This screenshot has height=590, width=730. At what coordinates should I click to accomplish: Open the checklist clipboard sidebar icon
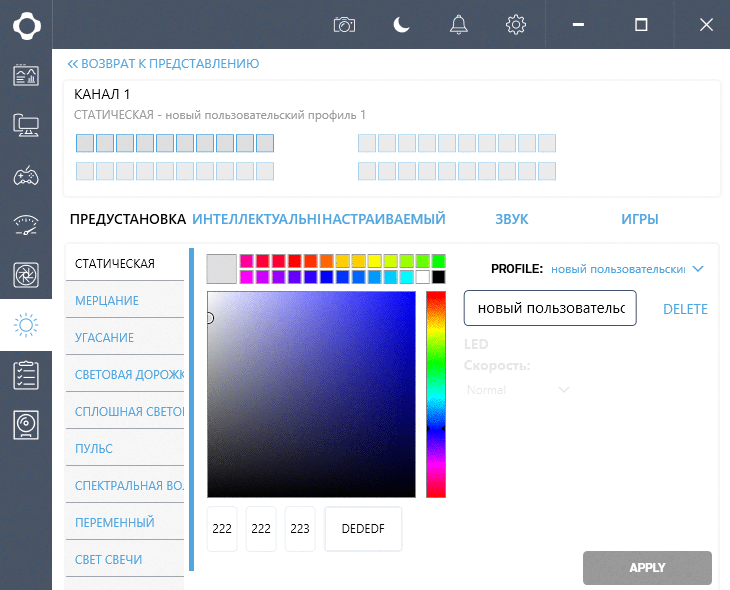[x=26, y=375]
